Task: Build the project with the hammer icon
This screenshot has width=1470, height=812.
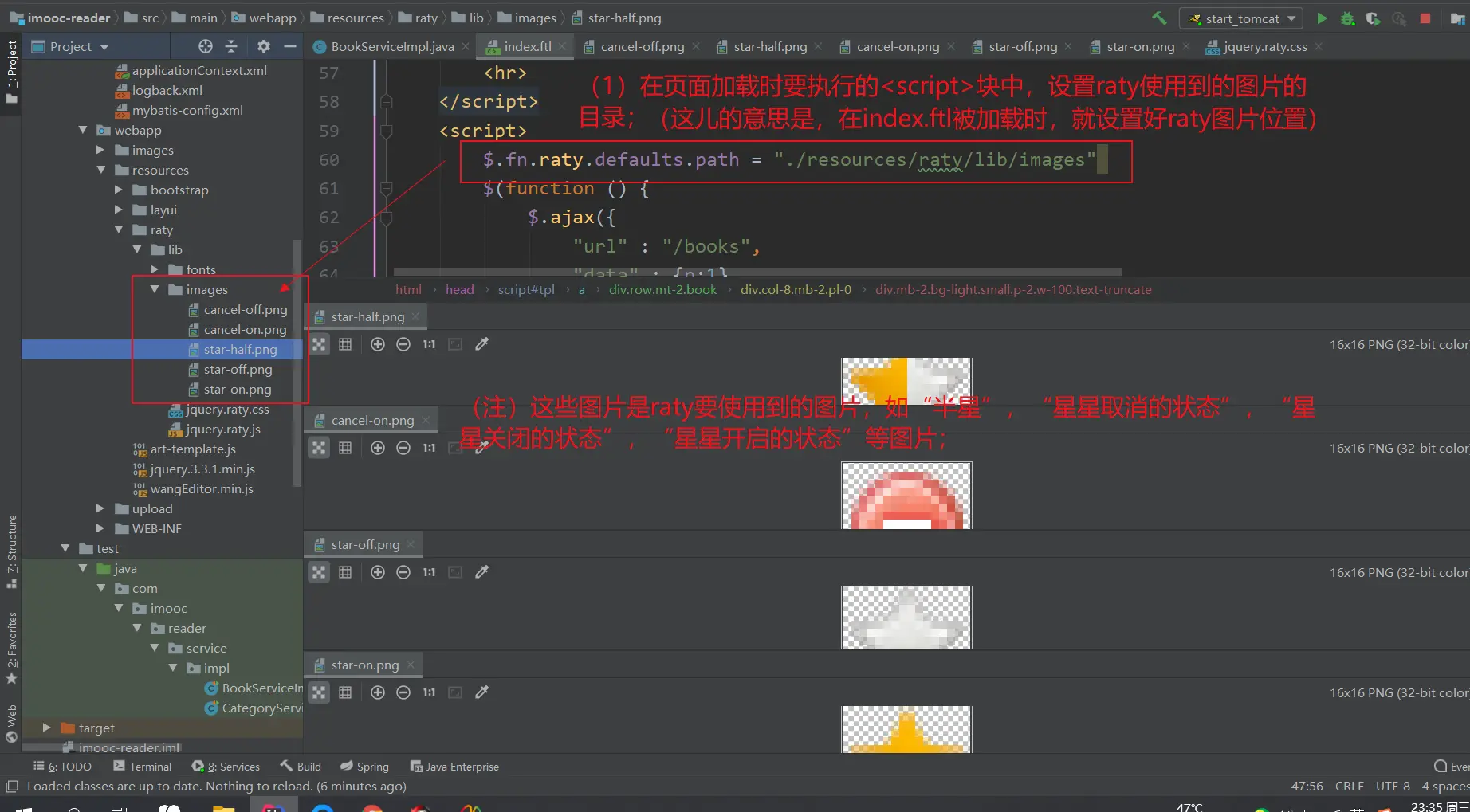Action: 1159,18
